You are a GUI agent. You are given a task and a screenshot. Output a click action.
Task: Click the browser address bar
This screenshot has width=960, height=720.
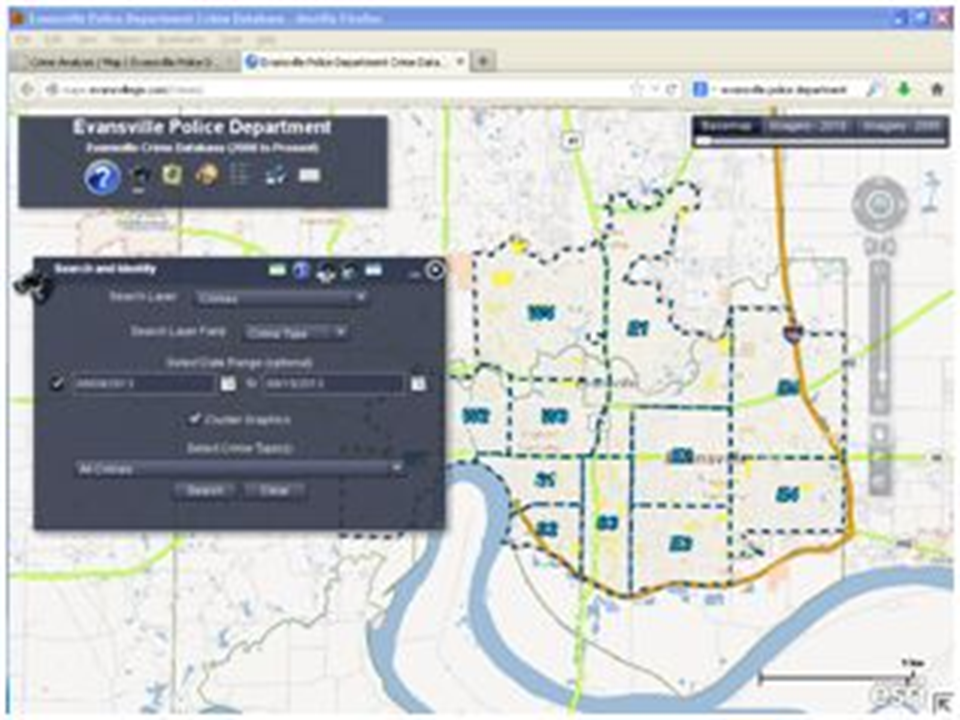point(337,89)
